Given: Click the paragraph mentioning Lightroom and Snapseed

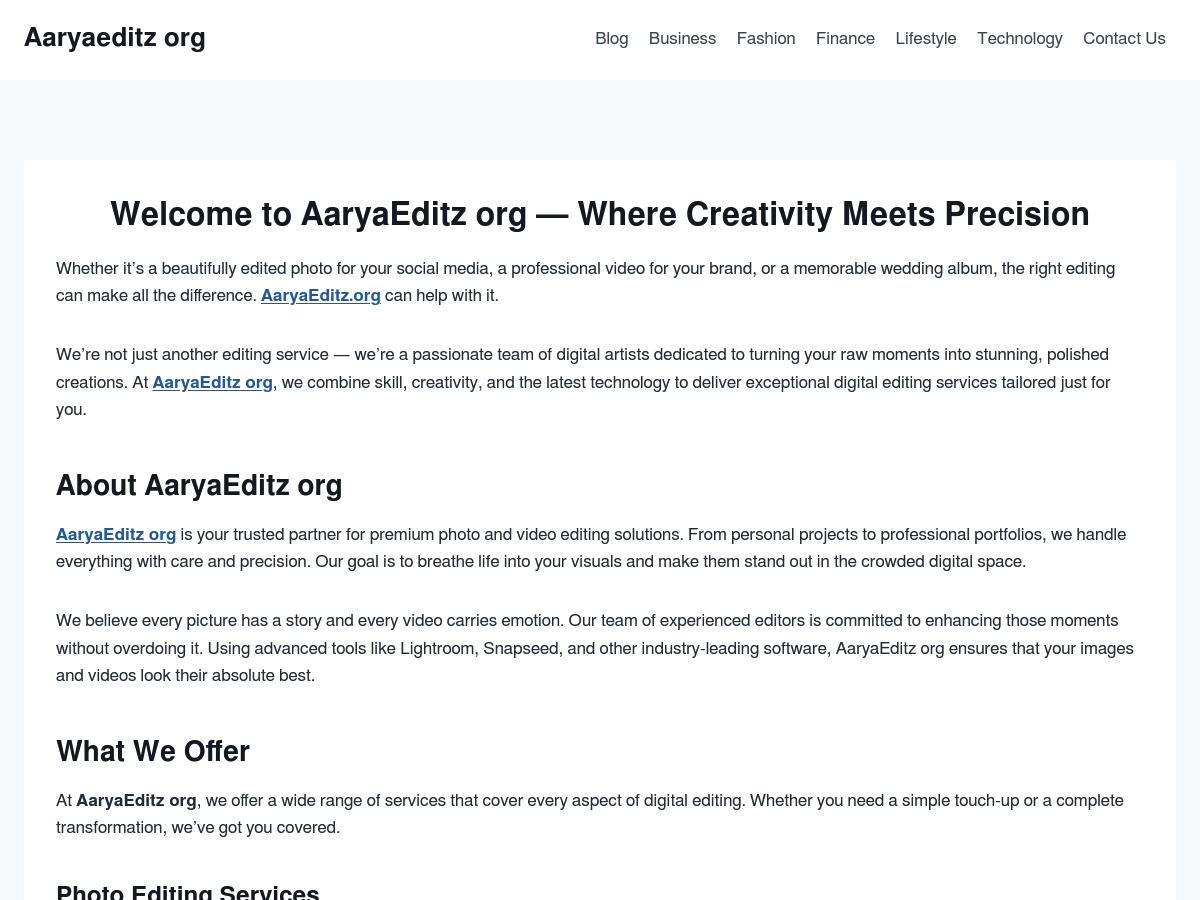Looking at the screenshot, I should [x=595, y=648].
